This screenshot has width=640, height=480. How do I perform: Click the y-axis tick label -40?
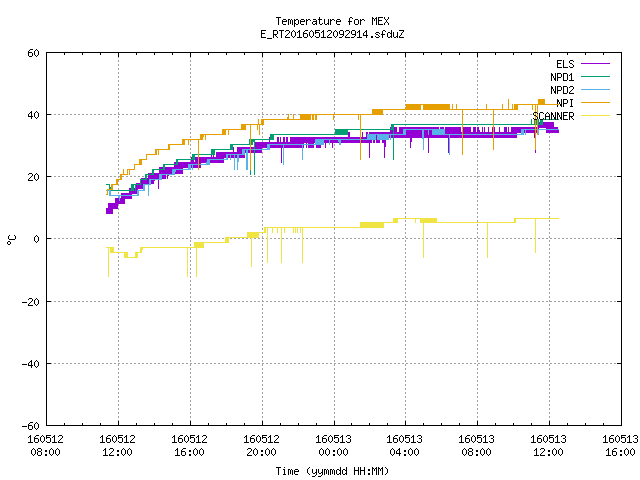point(31,364)
